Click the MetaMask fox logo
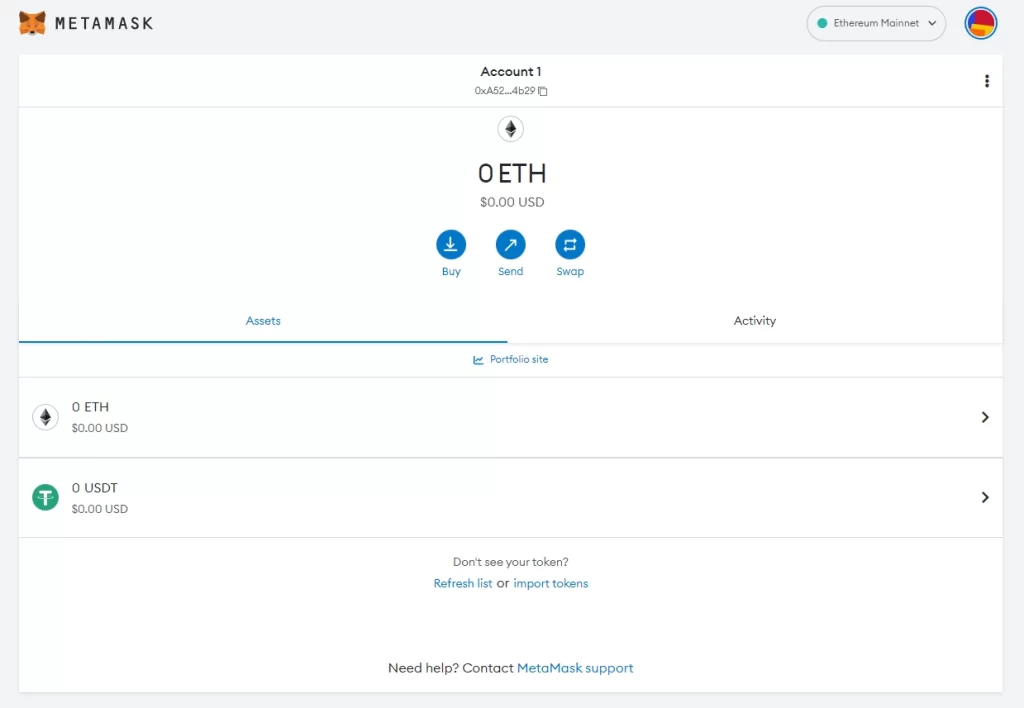 32,23
